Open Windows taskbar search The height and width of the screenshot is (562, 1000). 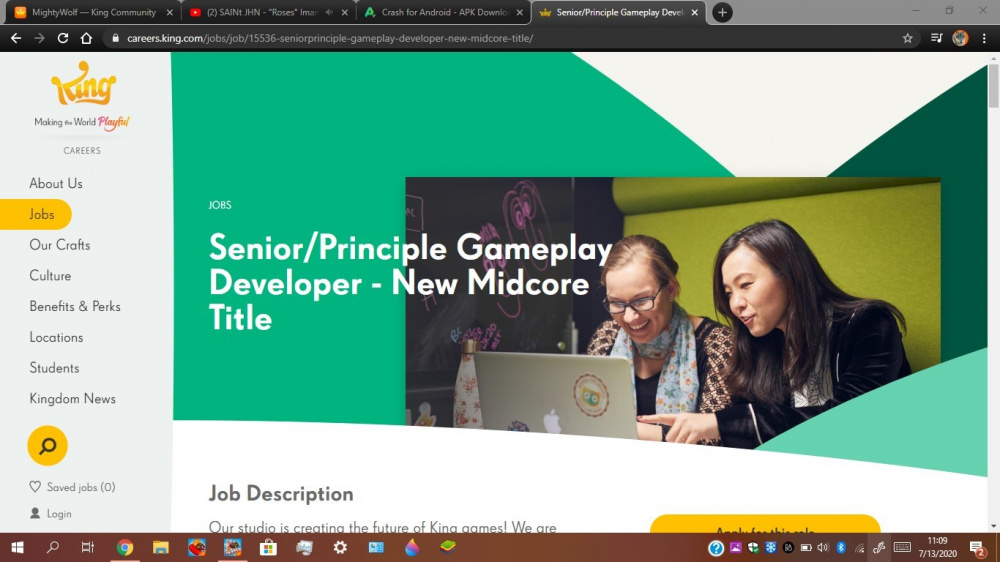tap(53, 547)
